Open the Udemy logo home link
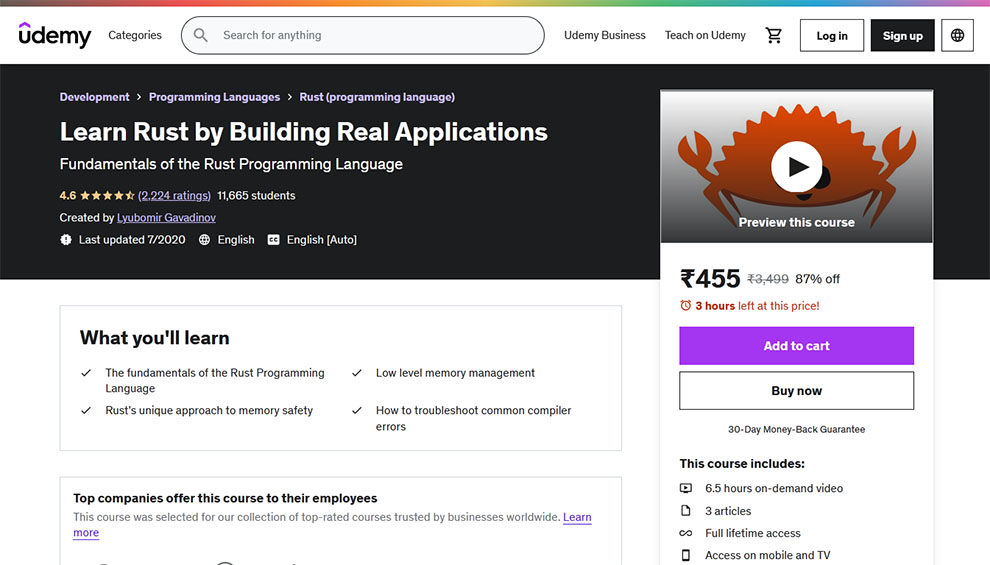 point(55,35)
